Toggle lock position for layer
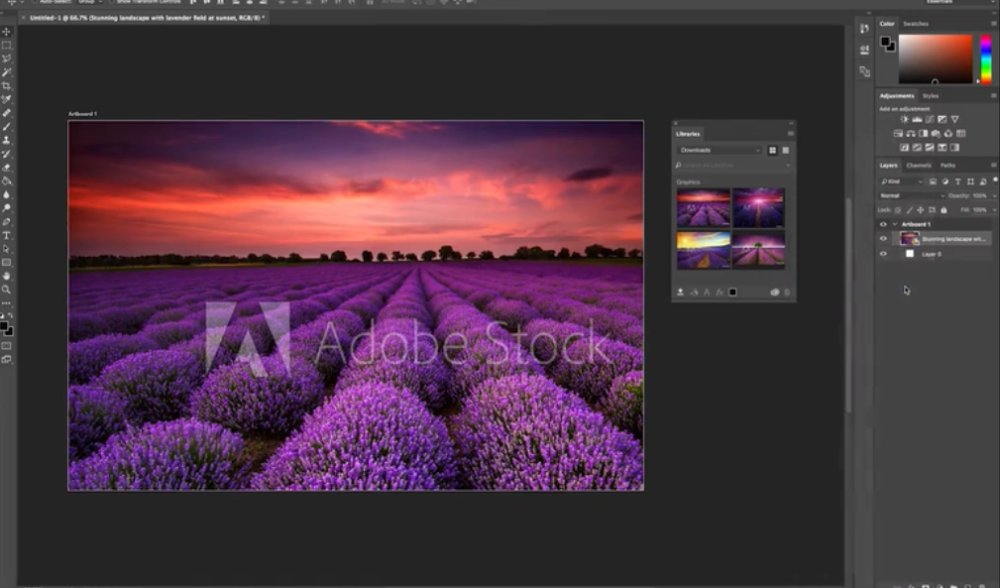This screenshot has height=588, width=1000. (x=920, y=210)
